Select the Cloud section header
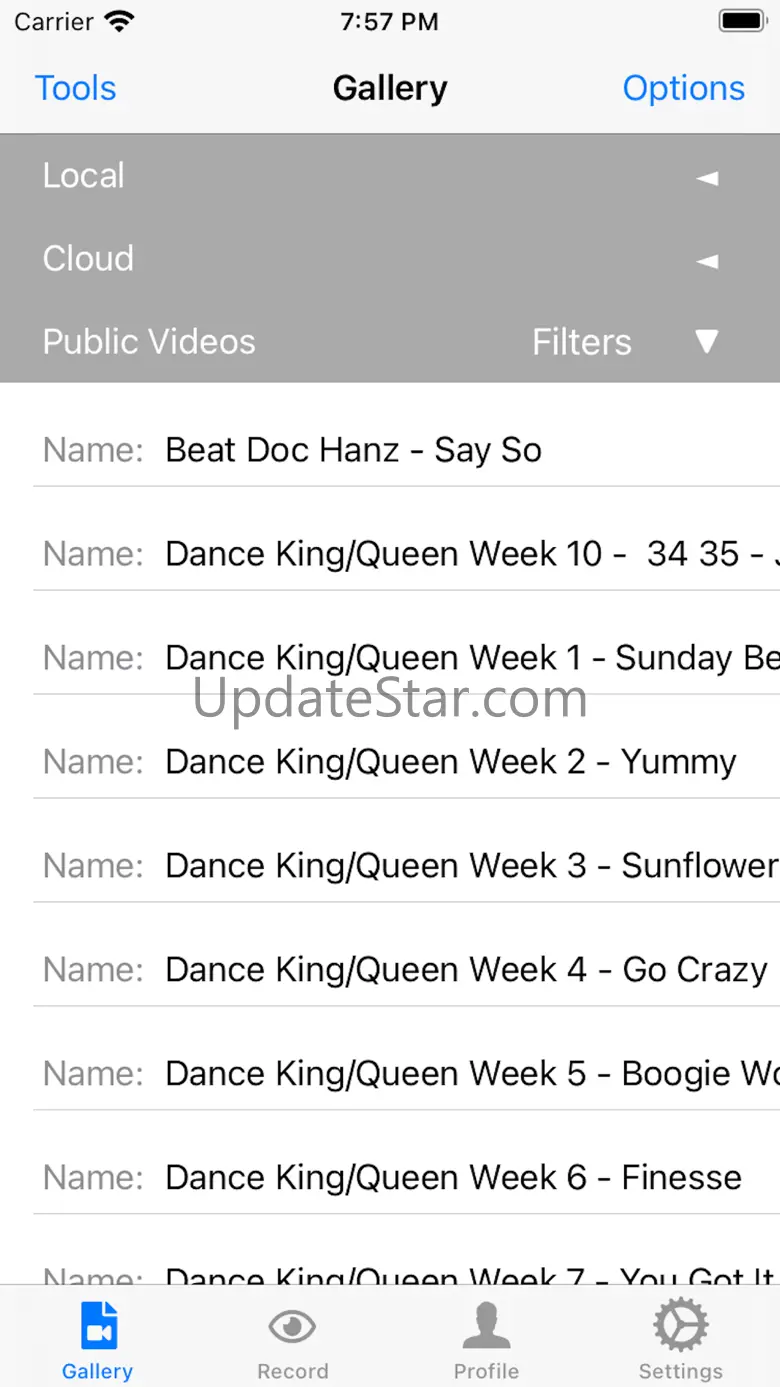780x1387 pixels. pyautogui.click(x=88, y=259)
